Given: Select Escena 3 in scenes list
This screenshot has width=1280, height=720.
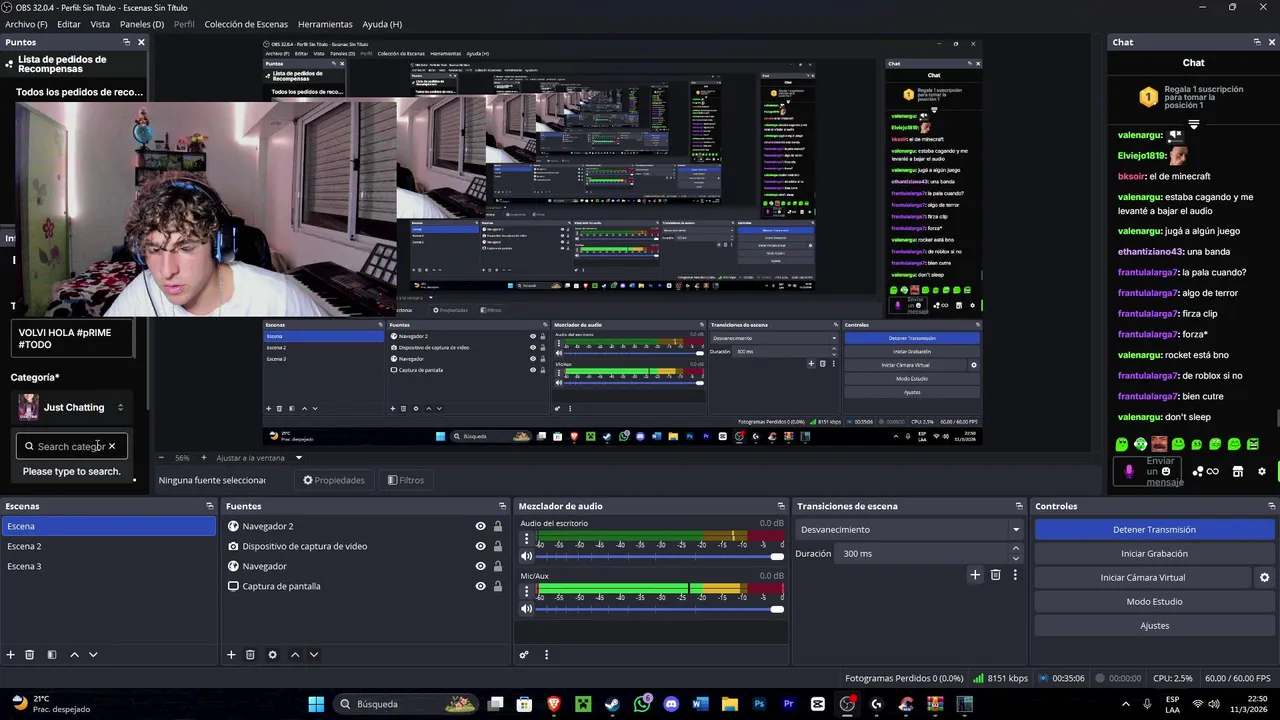Looking at the screenshot, I should tap(108, 566).
